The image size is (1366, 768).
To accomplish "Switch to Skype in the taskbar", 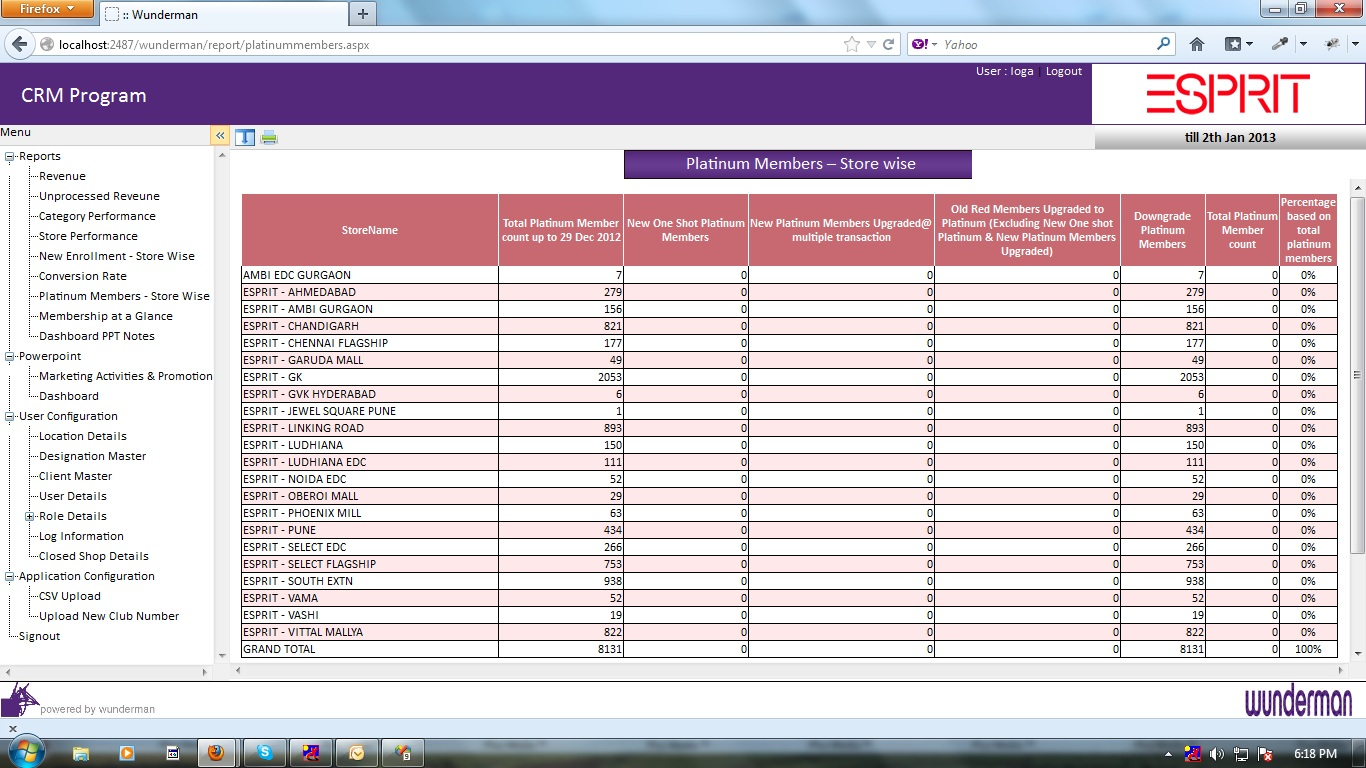I will [x=265, y=753].
